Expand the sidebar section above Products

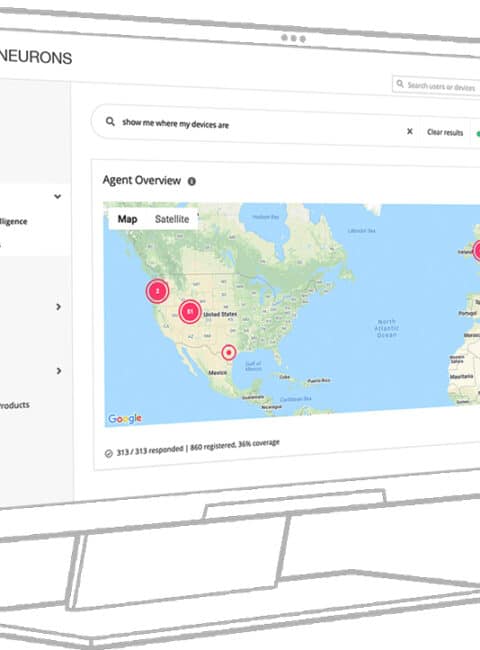coord(58,371)
